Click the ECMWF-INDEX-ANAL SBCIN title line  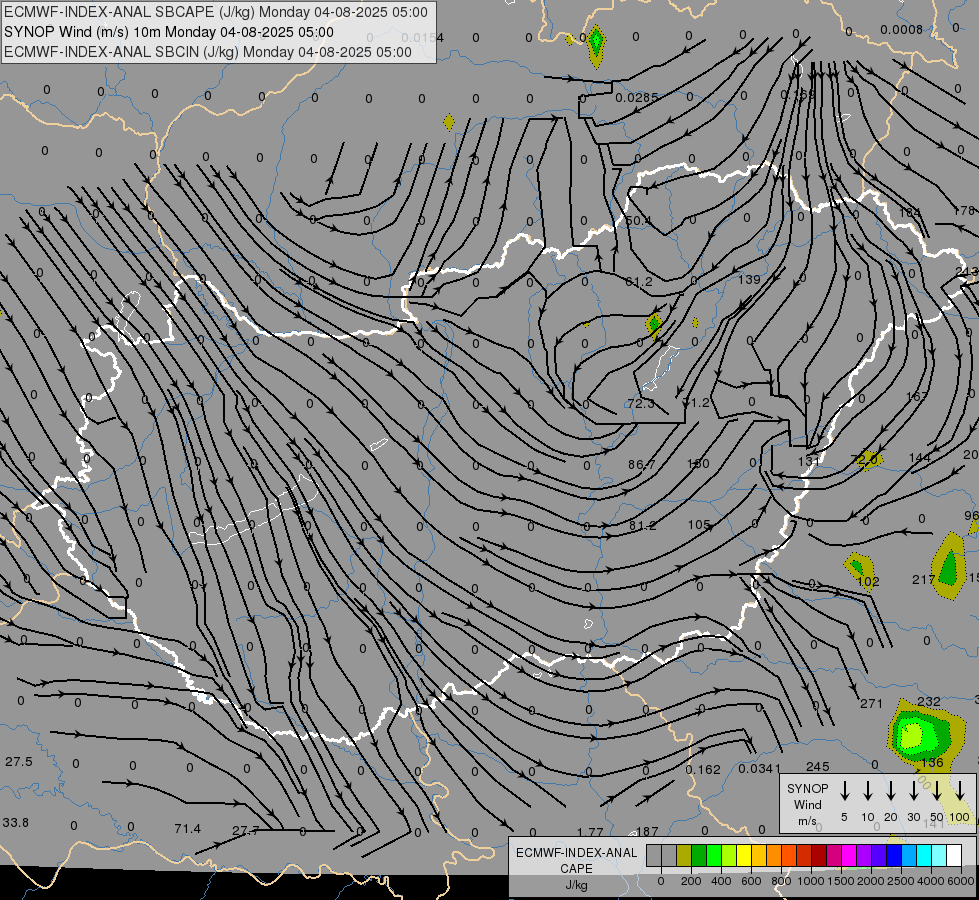(x=208, y=52)
